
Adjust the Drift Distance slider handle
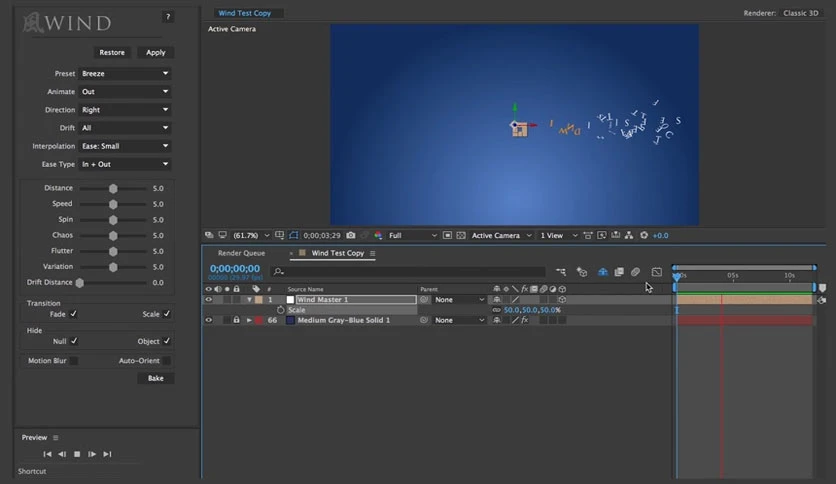(80, 283)
